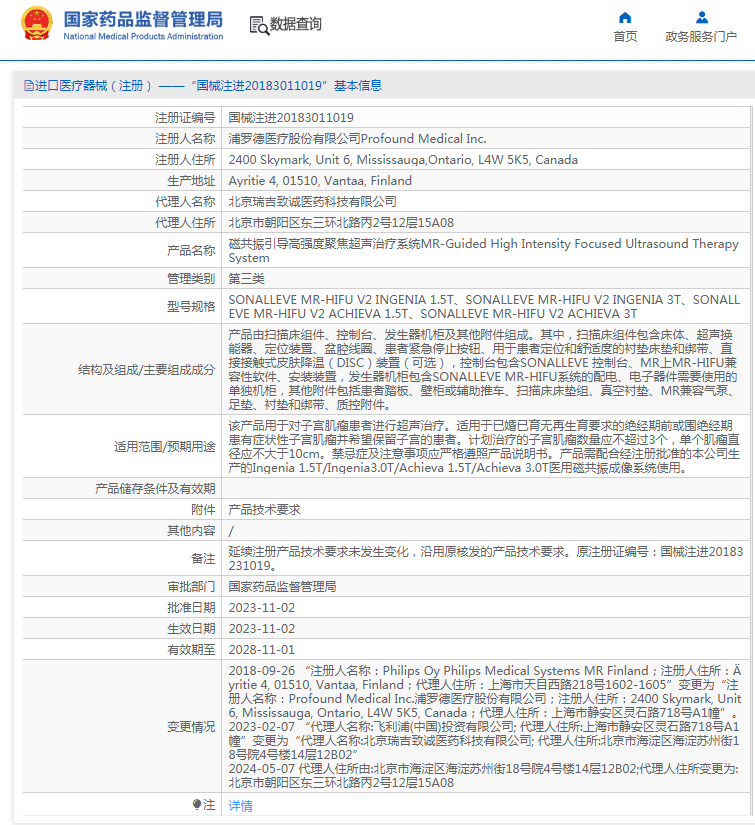
Task: Click the lightbulb icon beside 注
Action: coord(197,804)
